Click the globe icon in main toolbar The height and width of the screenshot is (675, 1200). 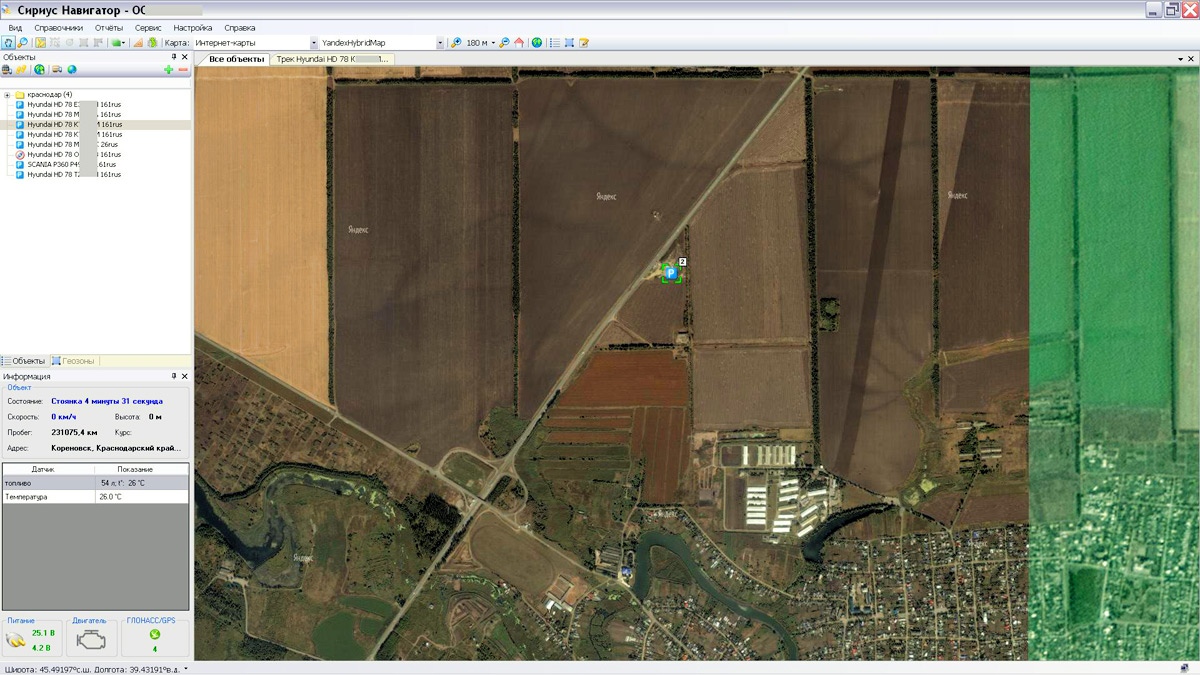coord(537,43)
